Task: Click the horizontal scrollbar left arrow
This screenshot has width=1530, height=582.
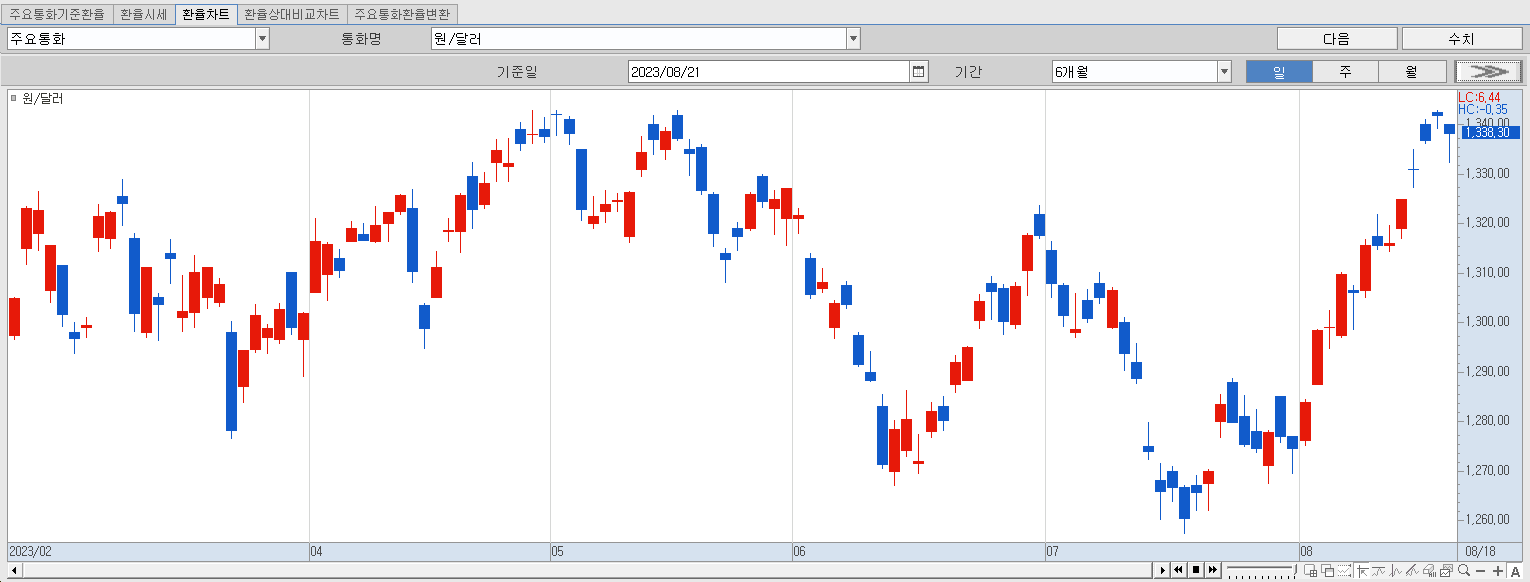Action: 14,570
